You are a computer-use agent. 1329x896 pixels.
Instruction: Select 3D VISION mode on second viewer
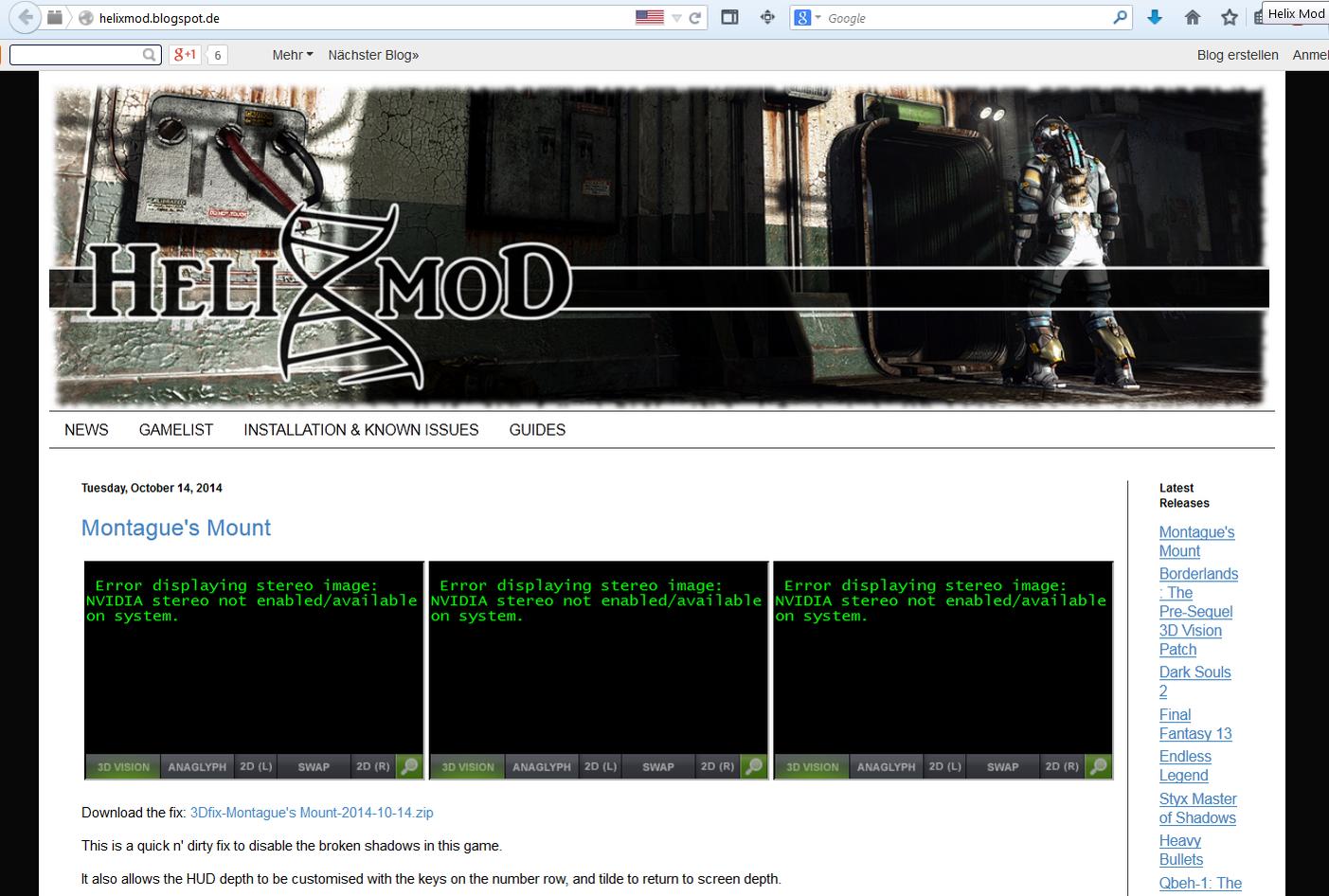(x=468, y=767)
